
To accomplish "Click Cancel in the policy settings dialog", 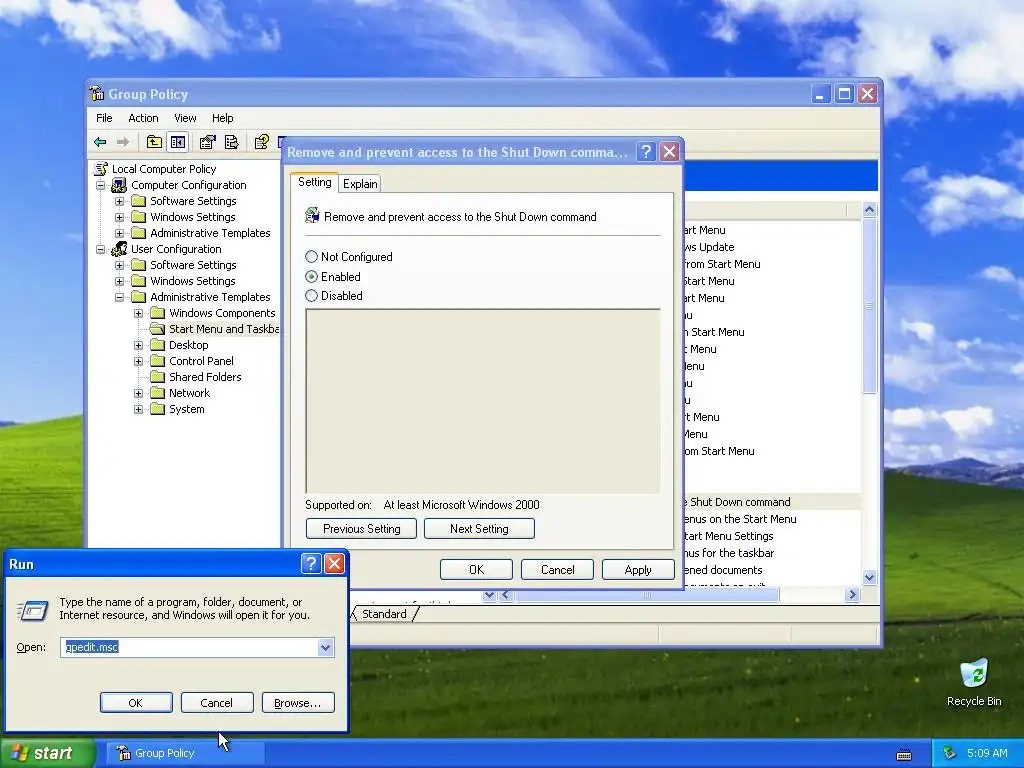I will 557,569.
